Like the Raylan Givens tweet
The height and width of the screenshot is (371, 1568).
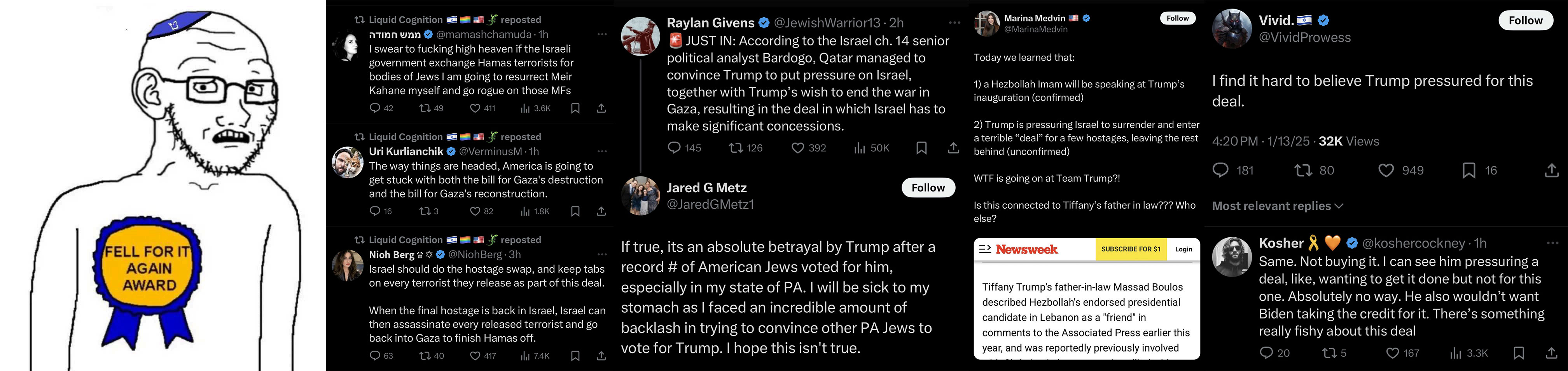(x=797, y=148)
